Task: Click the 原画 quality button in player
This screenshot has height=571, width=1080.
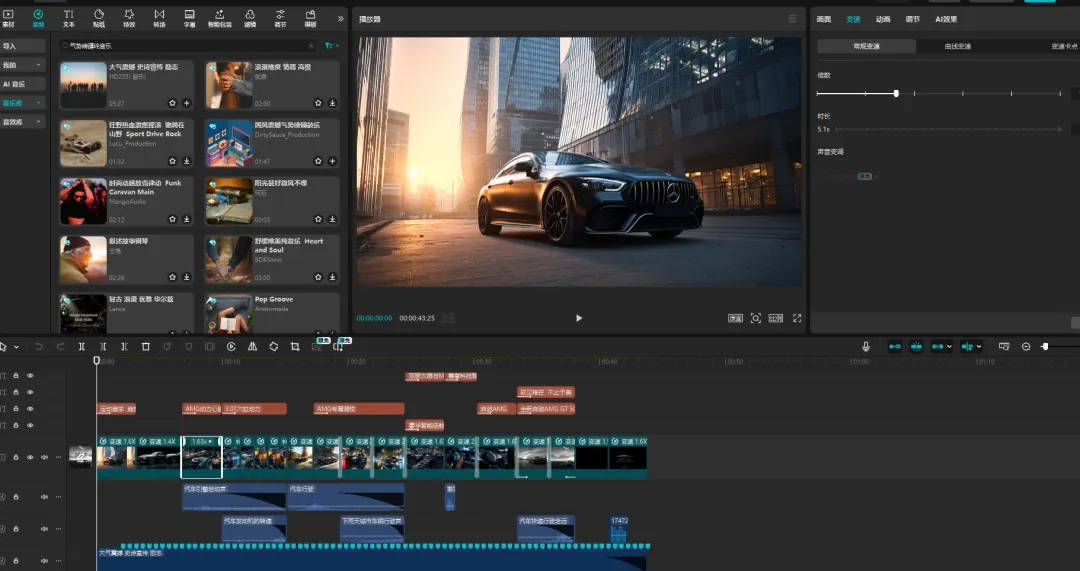Action: pos(736,318)
